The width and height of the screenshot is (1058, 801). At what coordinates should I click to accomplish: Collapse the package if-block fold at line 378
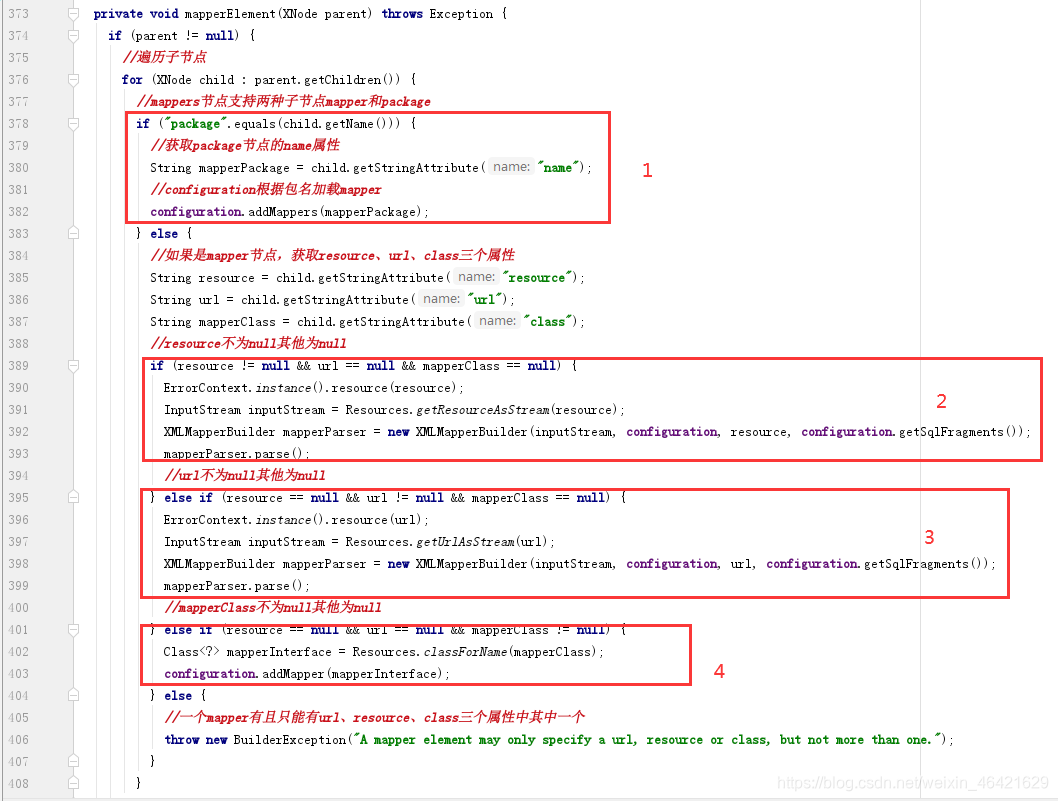(x=74, y=123)
